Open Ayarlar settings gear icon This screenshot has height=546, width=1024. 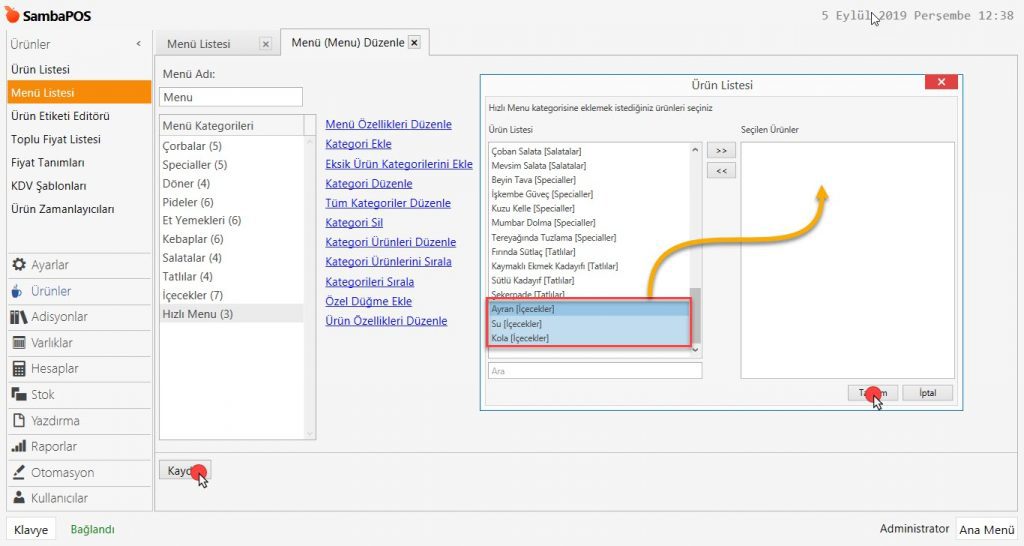(18, 265)
